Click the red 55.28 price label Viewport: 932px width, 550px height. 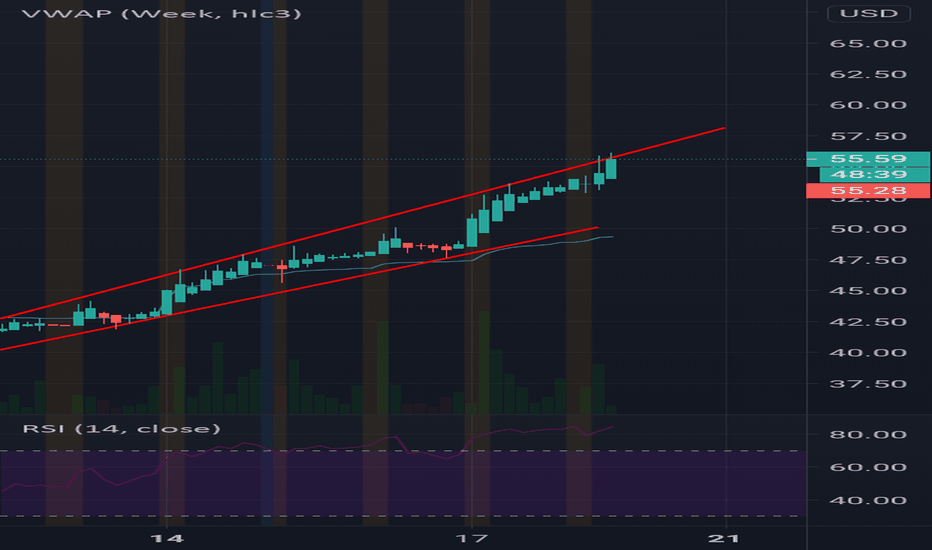coord(868,190)
